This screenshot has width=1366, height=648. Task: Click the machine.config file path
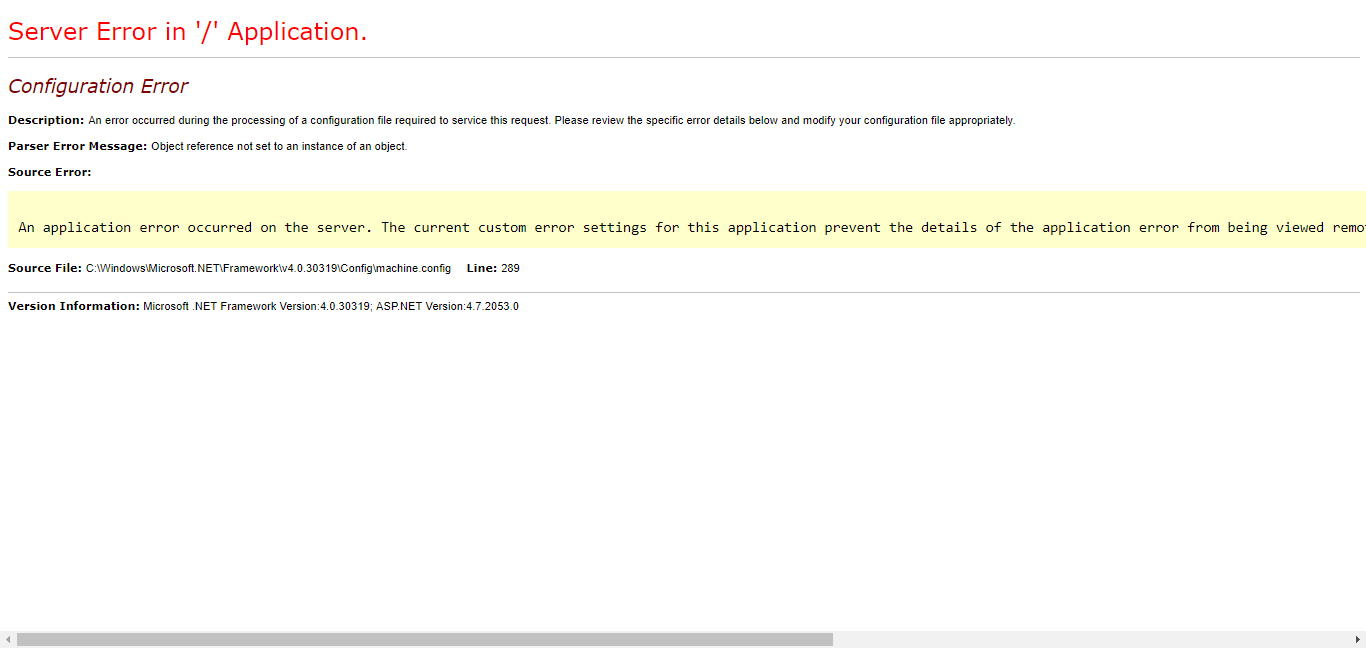click(268, 269)
